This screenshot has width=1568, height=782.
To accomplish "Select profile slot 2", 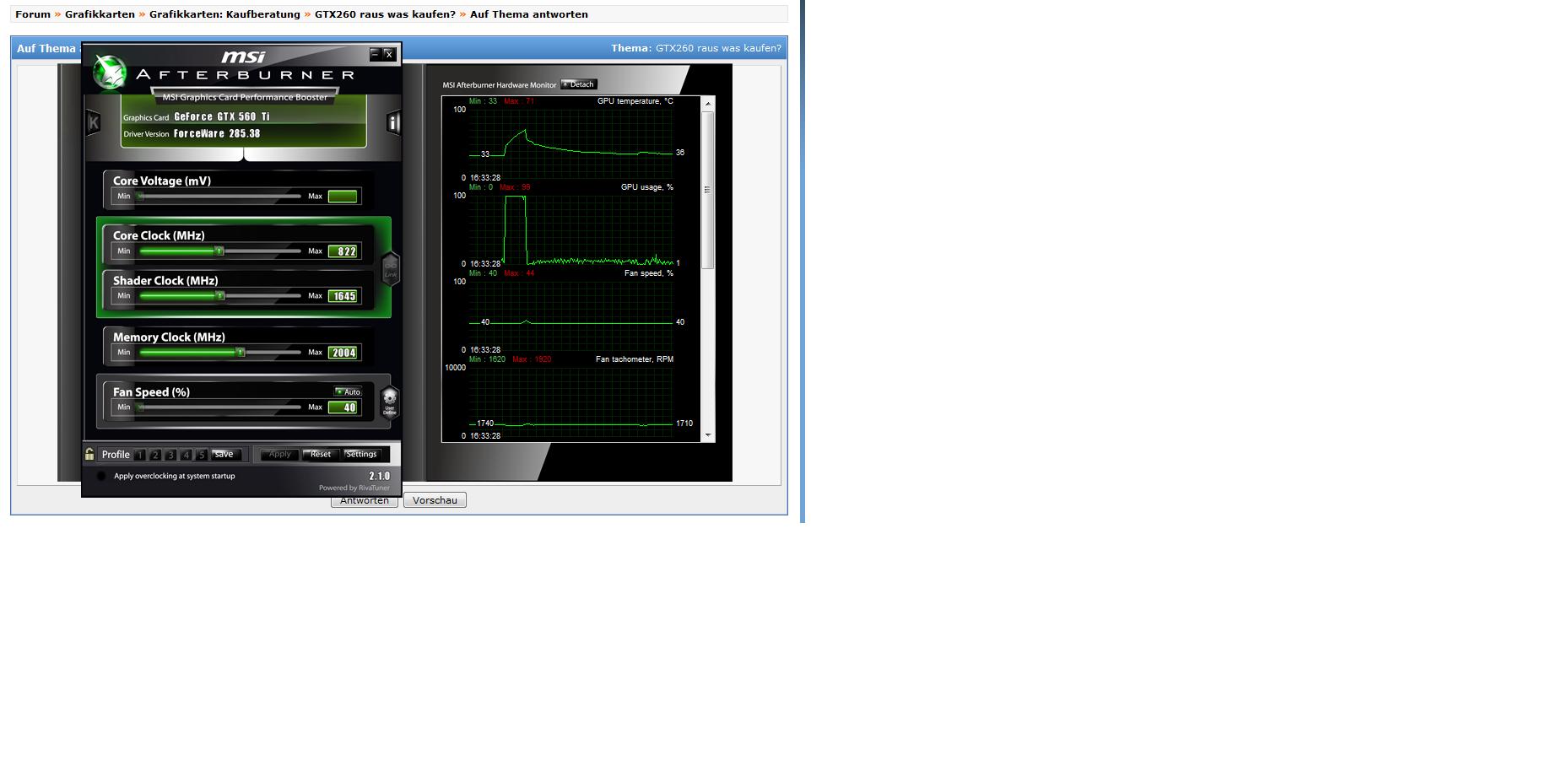I will 155,455.
